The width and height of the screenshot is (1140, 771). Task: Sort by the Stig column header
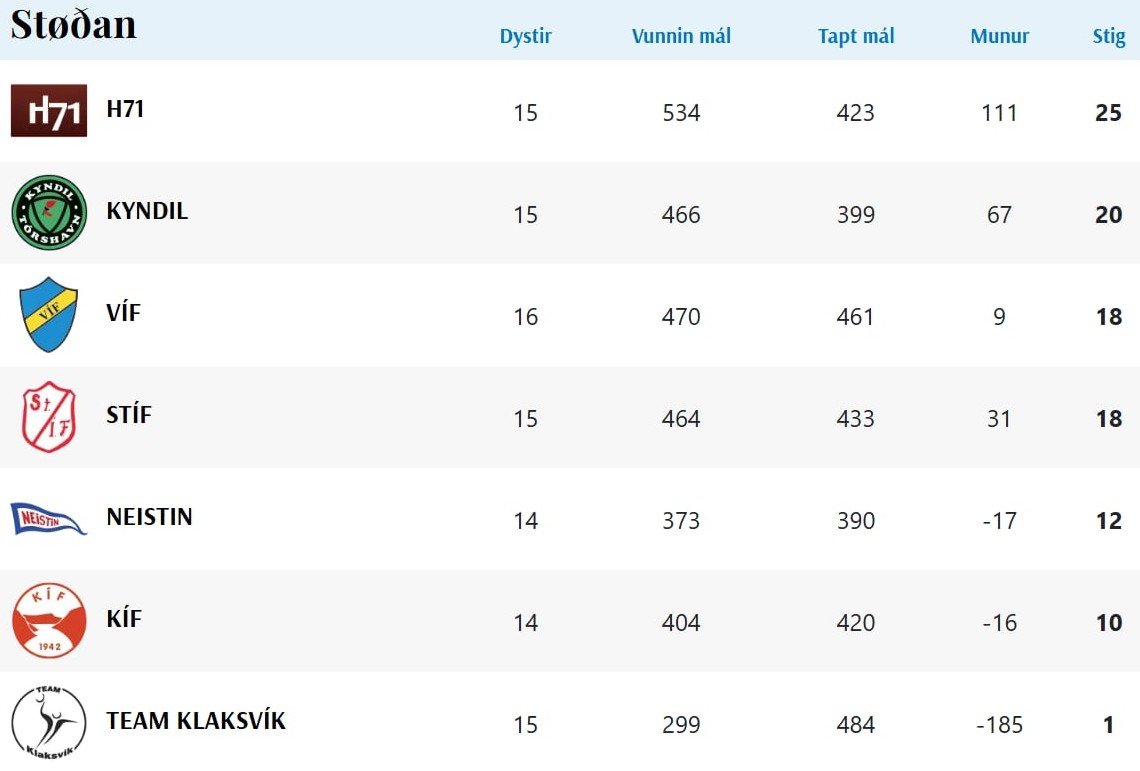click(1109, 37)
